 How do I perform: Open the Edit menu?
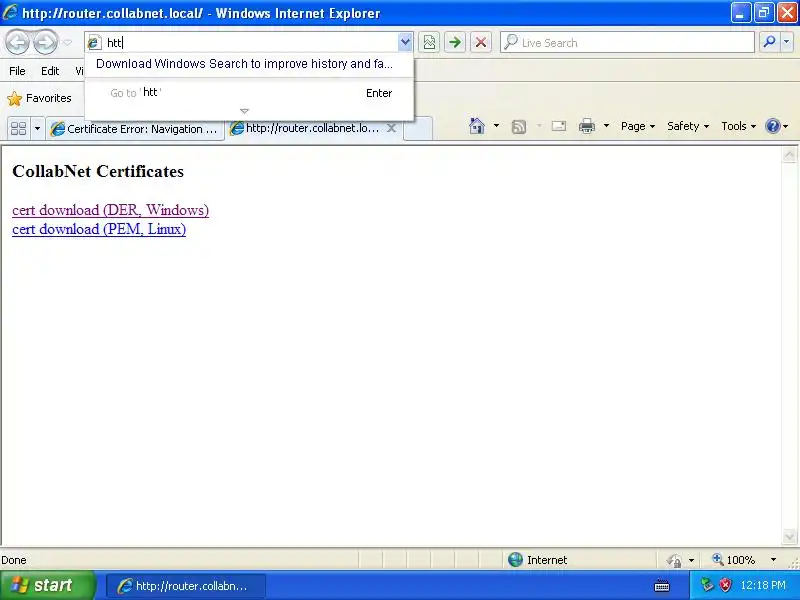point(50,71)
